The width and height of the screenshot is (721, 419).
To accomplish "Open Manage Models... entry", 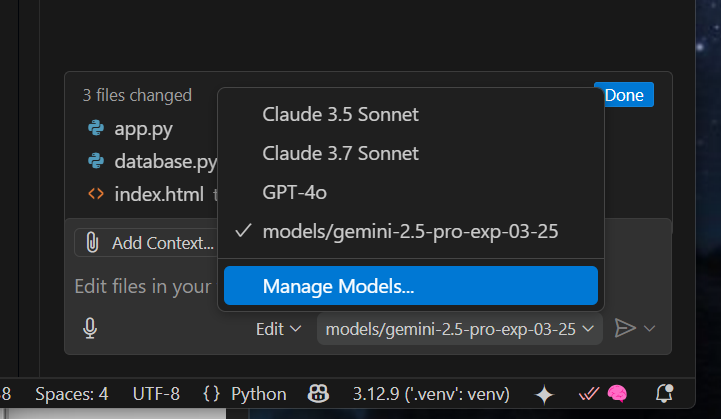I will pyautogui.click(x=411, y=286).
